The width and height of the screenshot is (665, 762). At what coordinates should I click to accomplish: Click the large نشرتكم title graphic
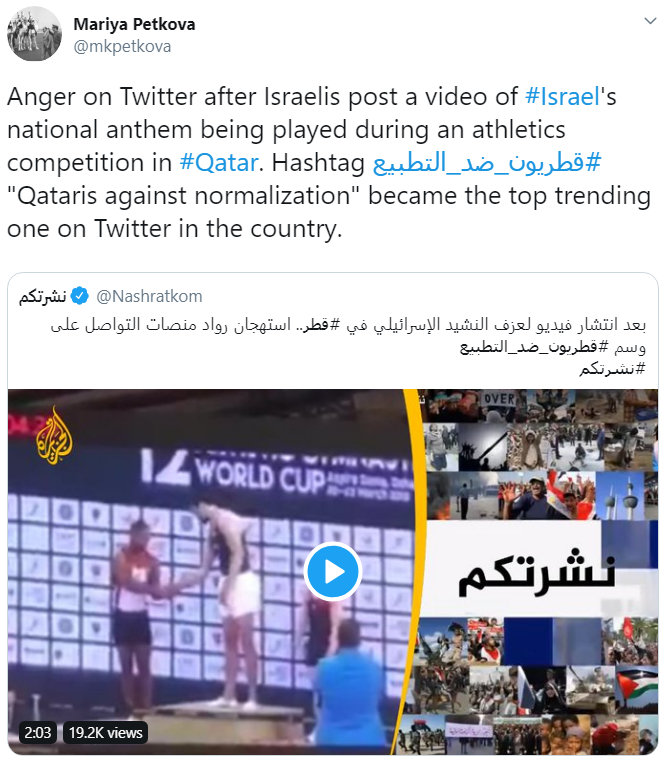tap(538, 572)
